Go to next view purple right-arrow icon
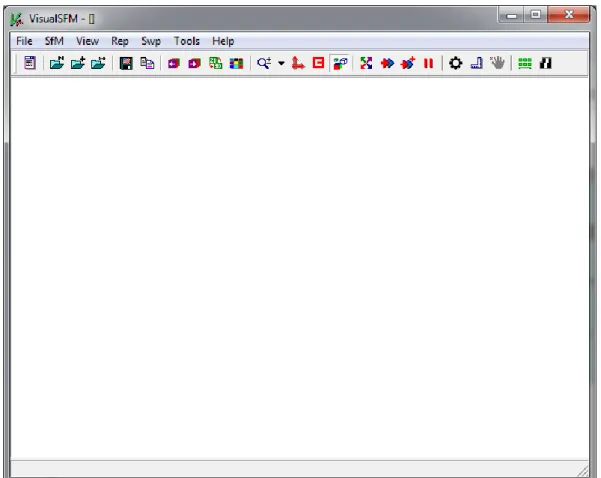601x478 pixels. [x=194, y=63]
